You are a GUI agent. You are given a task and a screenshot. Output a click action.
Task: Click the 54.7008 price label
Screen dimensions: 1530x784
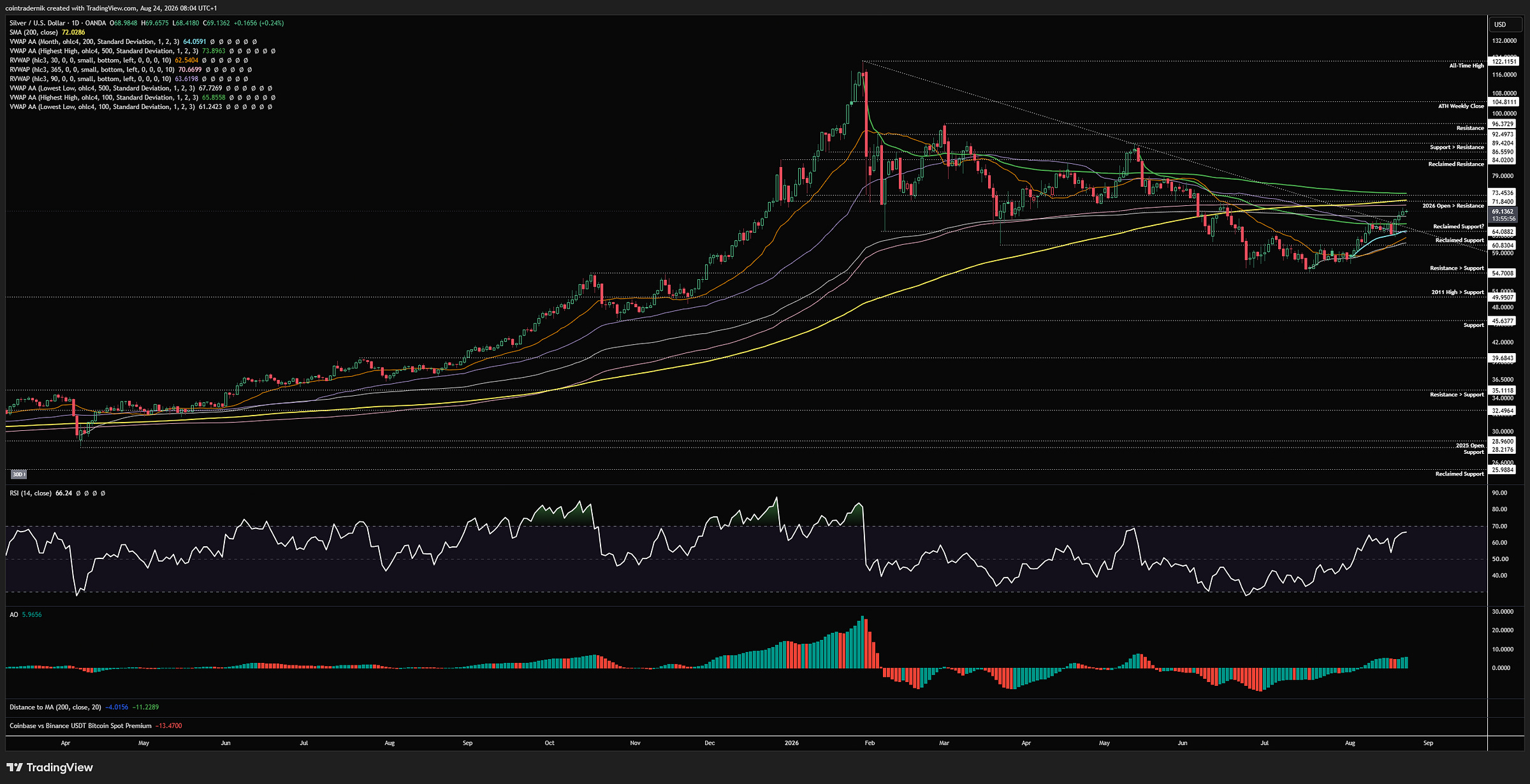(x=1503, y=273)
